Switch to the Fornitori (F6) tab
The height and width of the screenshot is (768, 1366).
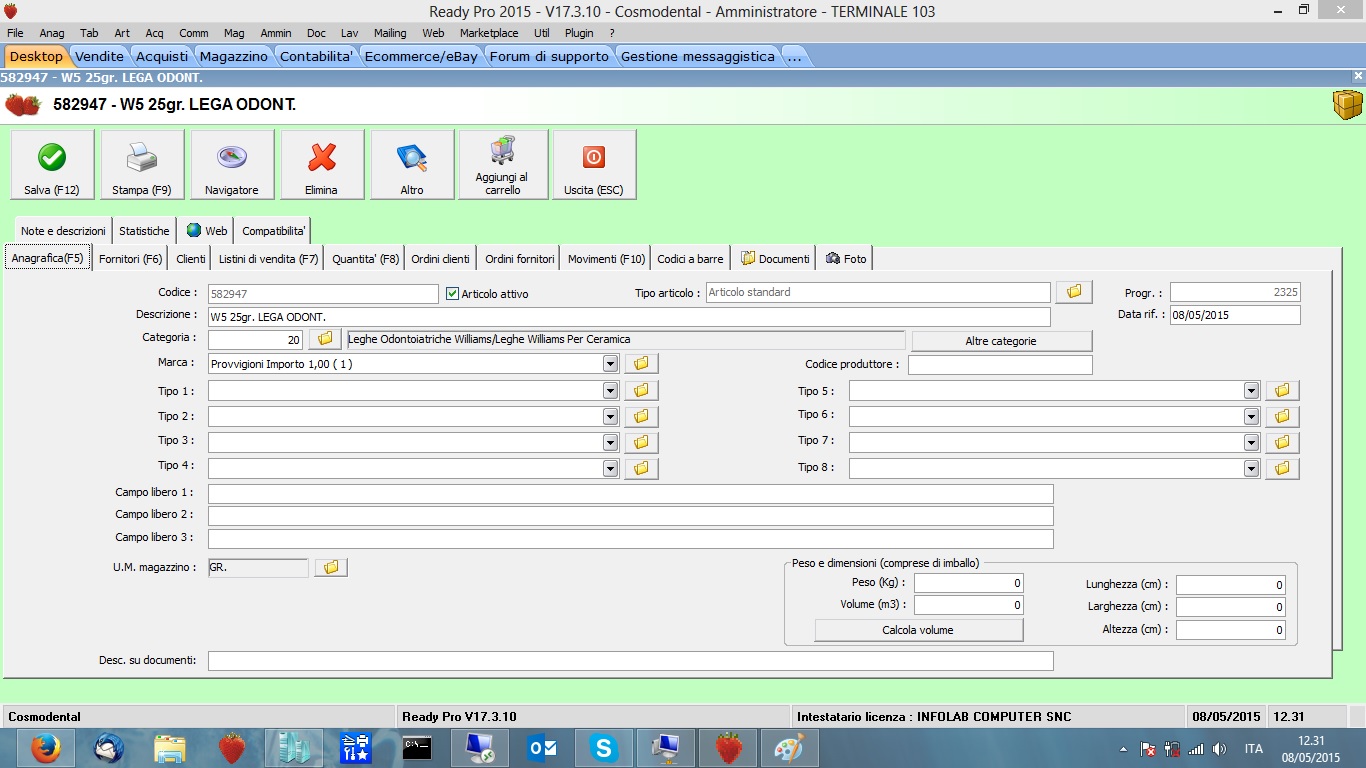point(131,259)
